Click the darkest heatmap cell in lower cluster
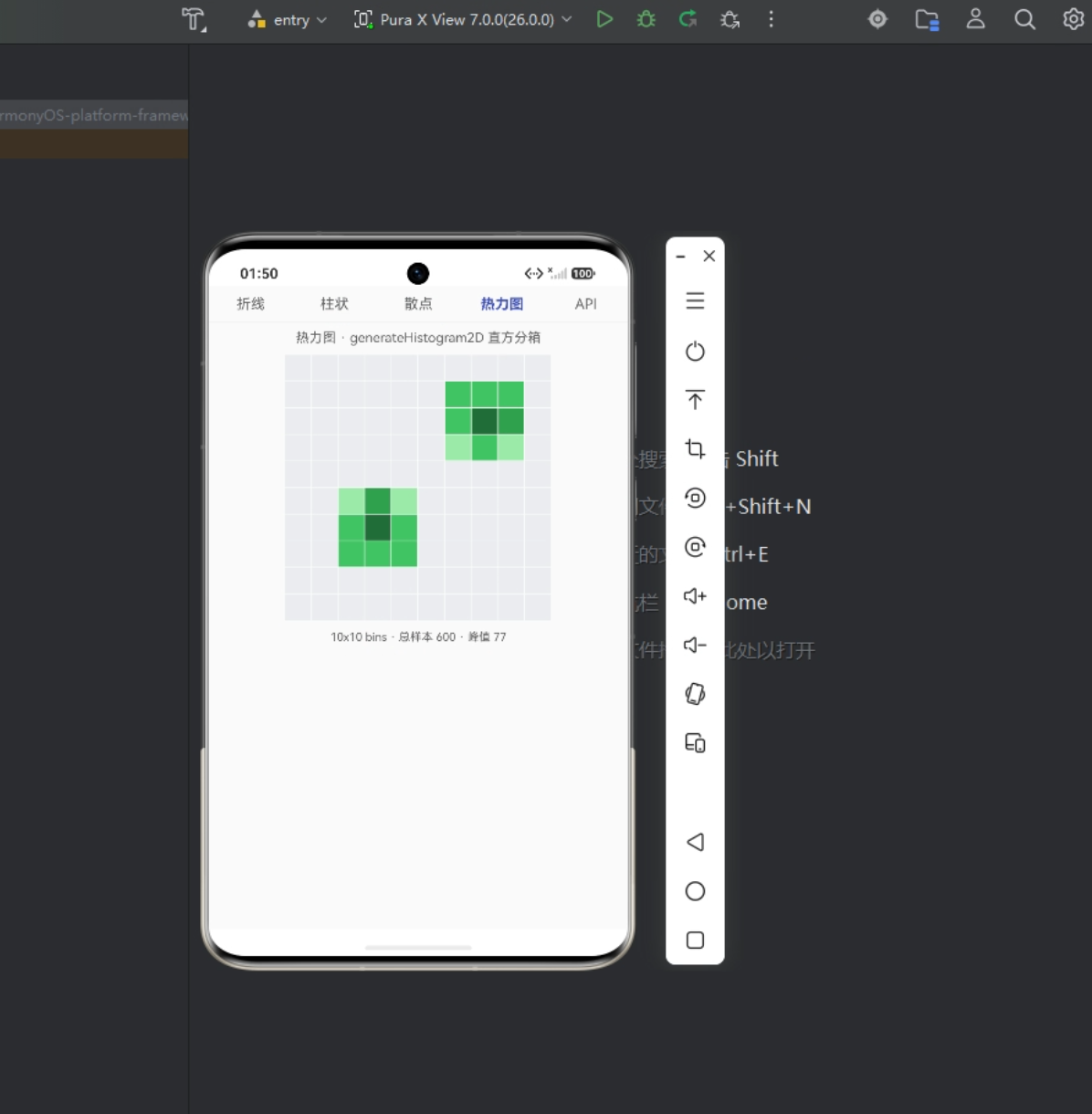Image resolution: width=1092 pixels, height=1114 pixels. pyautogui.click(x=378, y=528)
